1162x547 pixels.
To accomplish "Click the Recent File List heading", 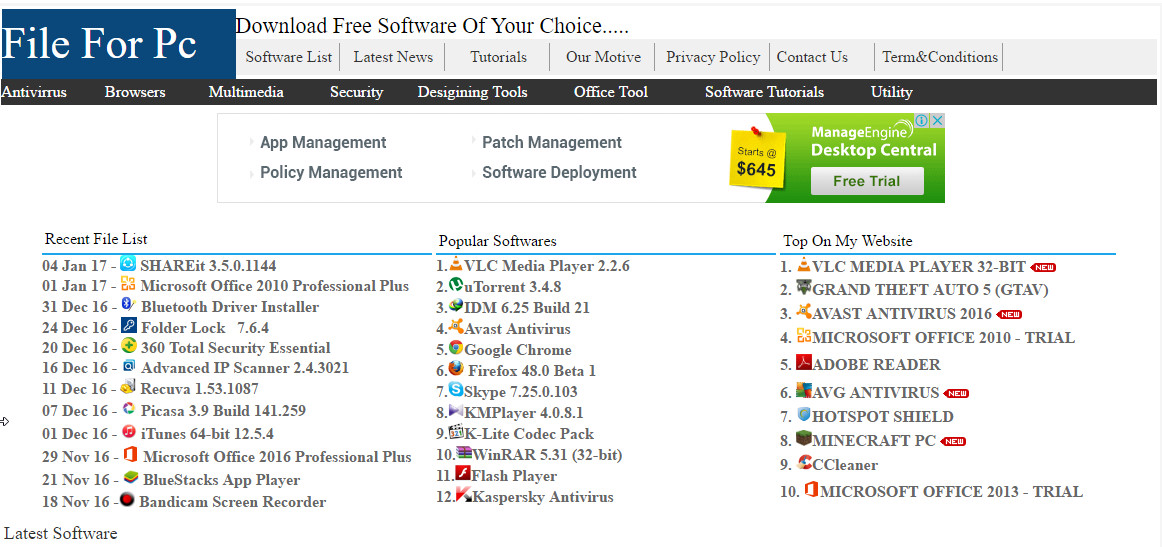I will [96, 239].
